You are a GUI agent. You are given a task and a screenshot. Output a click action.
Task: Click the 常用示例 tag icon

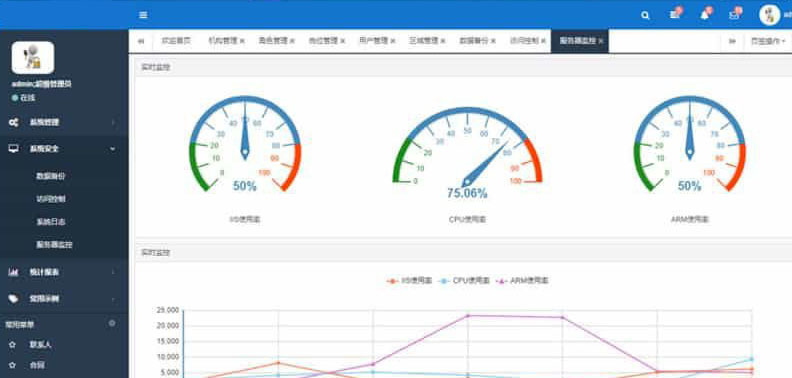[x=14, y=299]
